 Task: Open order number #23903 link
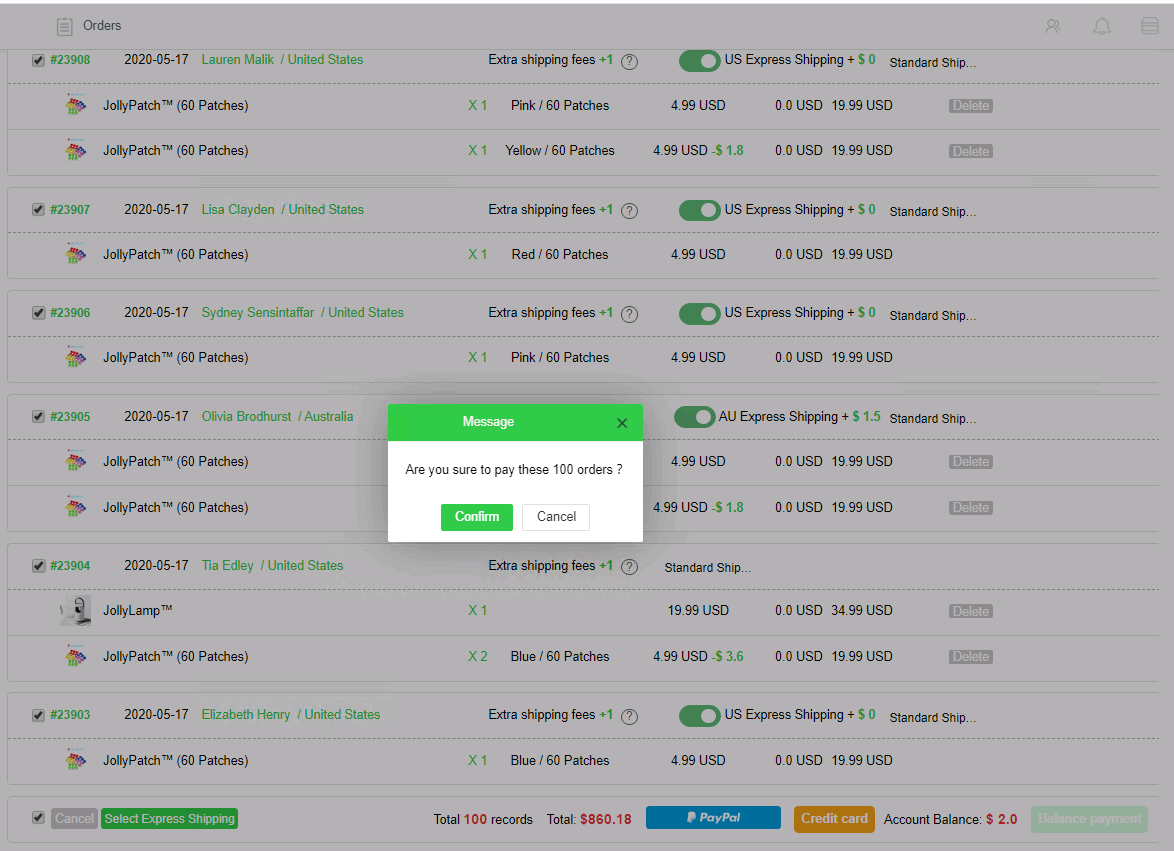70,715
